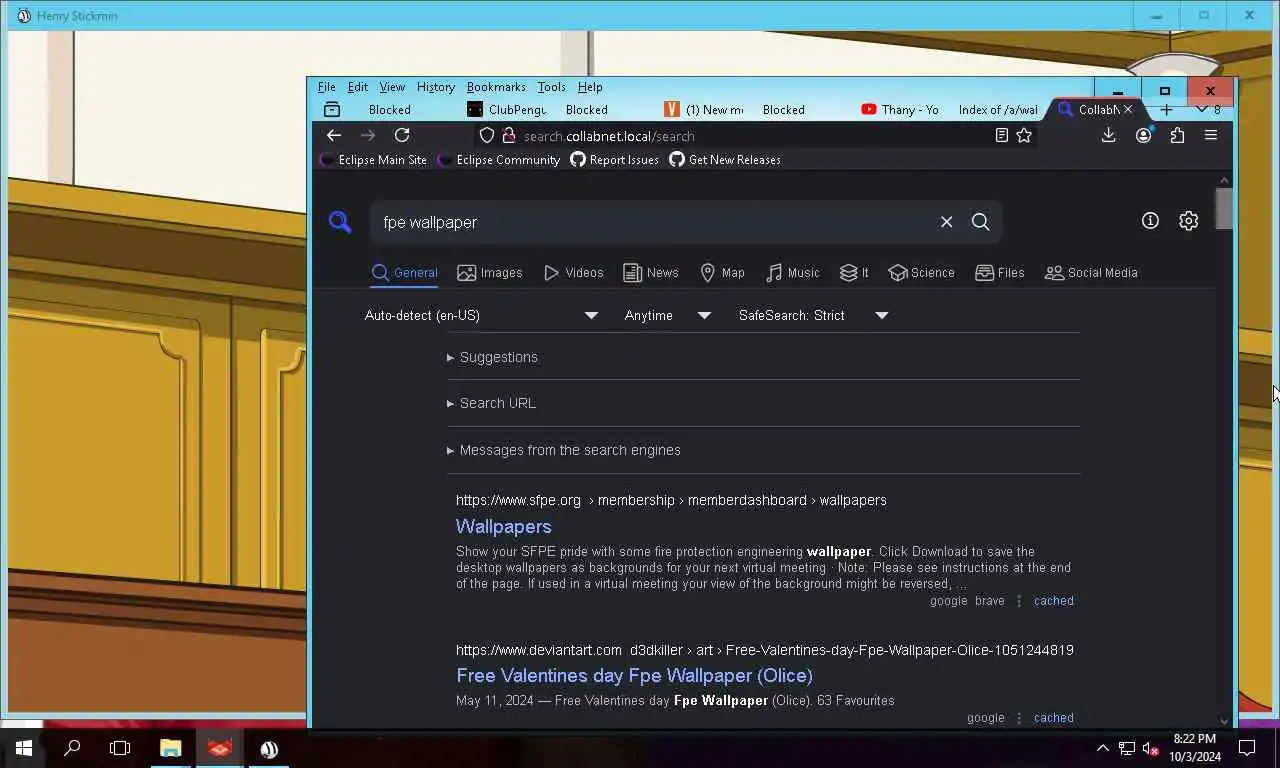This screenshot has width=1280, height=768.
Task: Open the hamburger application menu
Action: click(x=1211, y=136)
